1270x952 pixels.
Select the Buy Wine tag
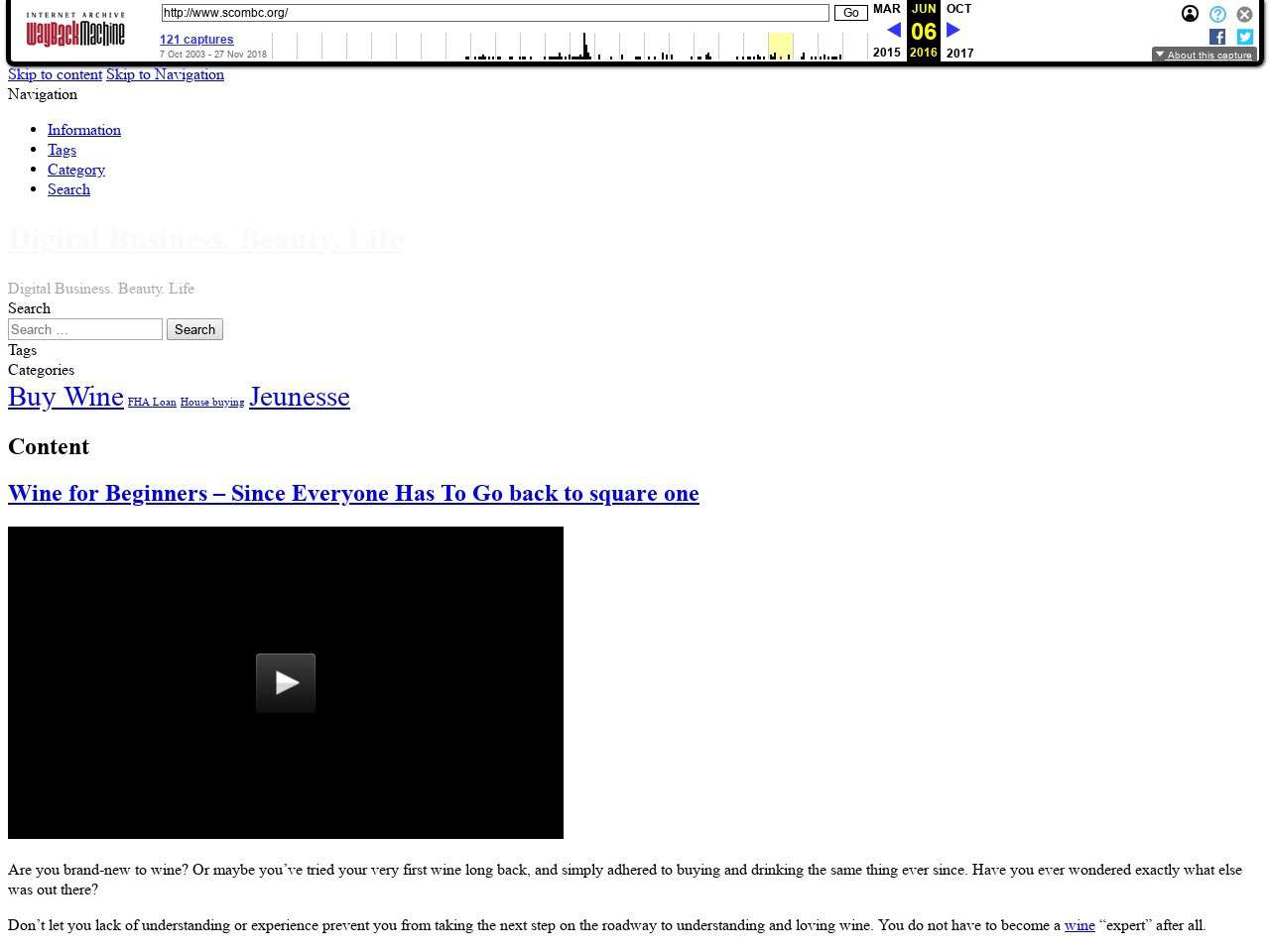coord(65,397)
